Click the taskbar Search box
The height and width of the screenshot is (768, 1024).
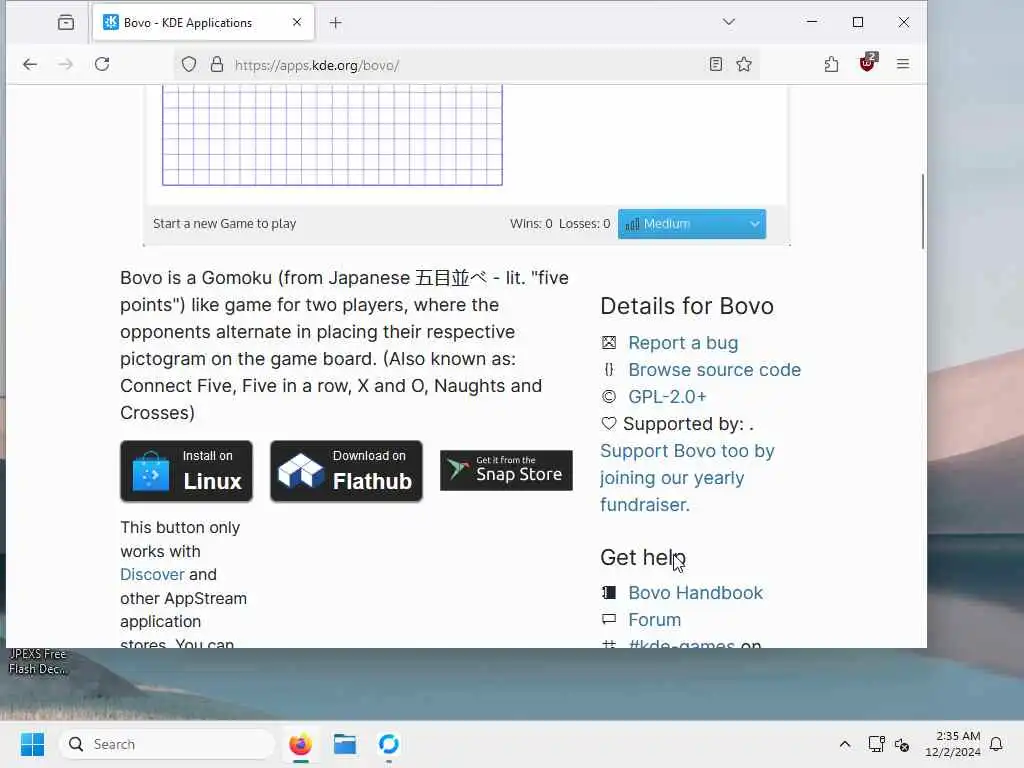pos(167,744)
